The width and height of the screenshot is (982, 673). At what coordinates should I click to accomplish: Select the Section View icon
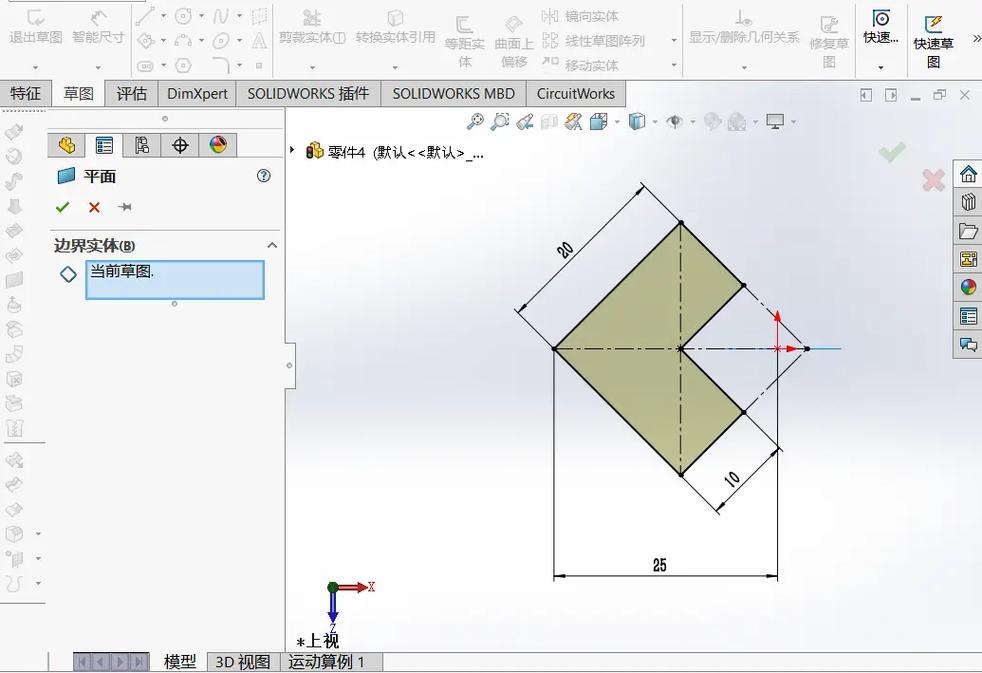[x=549, y=120]
